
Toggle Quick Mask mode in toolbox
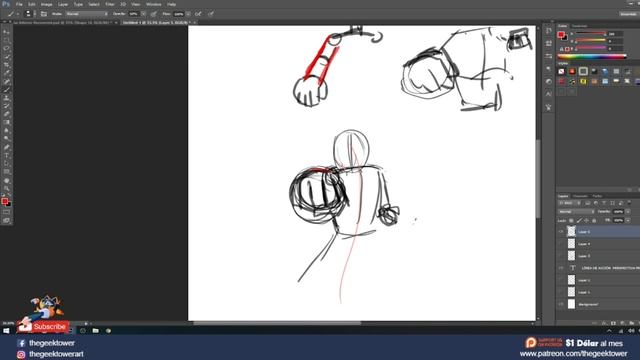pos(6,212)
